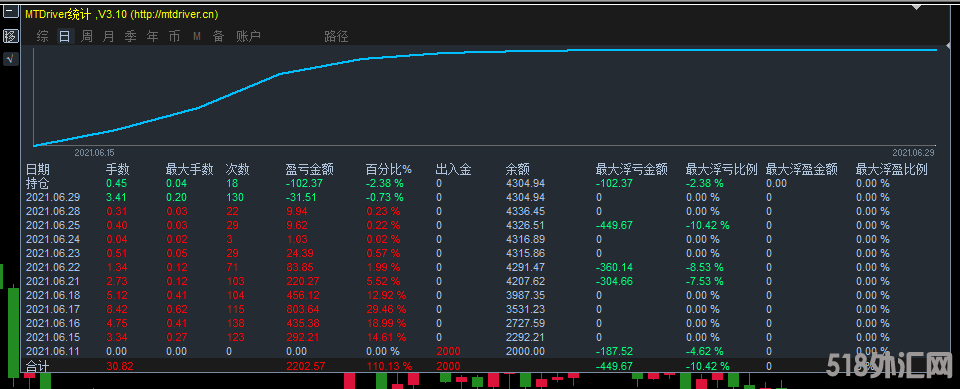
Task: Click the balance value 4336.45
Action: (525, 211)
